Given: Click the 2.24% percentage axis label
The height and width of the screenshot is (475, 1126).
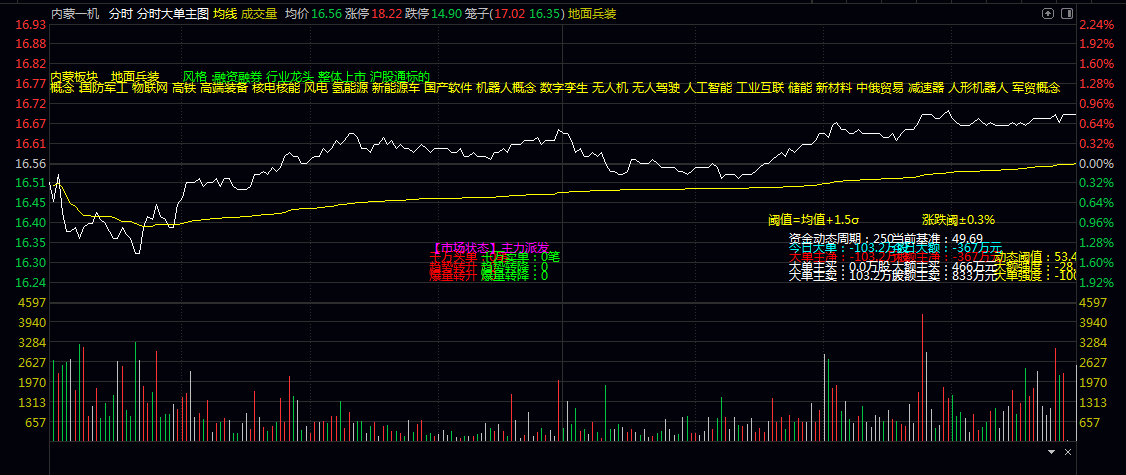Looking at the screenshot, I should tap(1098, 25).
